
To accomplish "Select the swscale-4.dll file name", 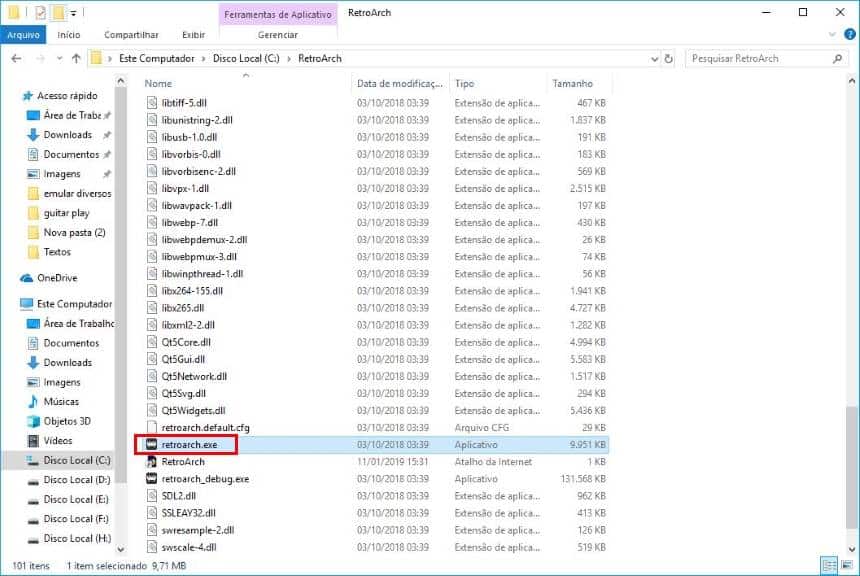I will click(189, 547).
